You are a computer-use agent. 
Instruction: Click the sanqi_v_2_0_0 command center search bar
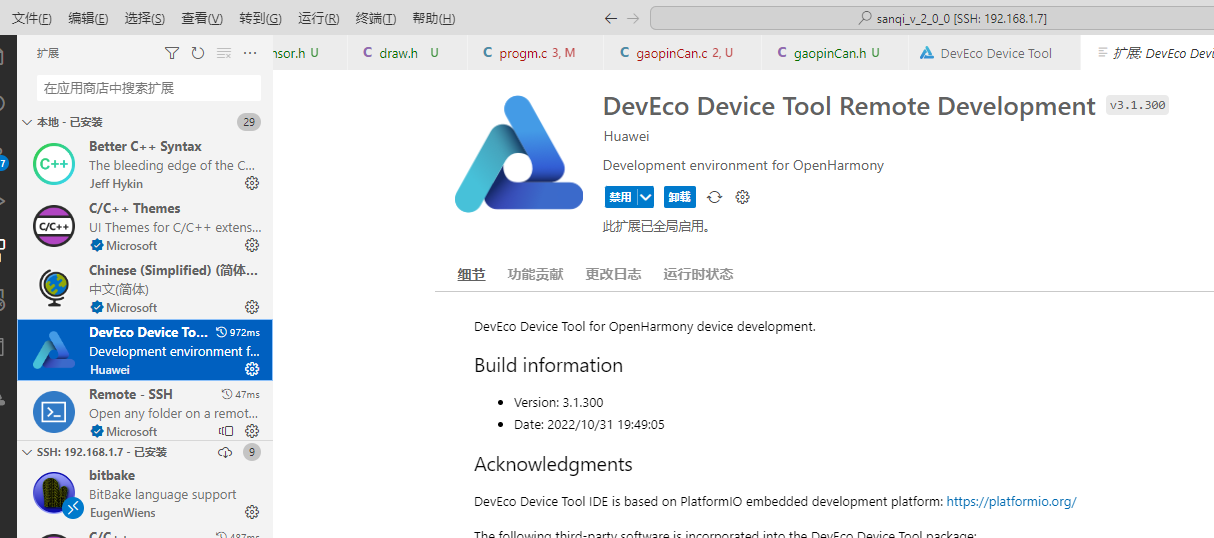click(932, 18)
